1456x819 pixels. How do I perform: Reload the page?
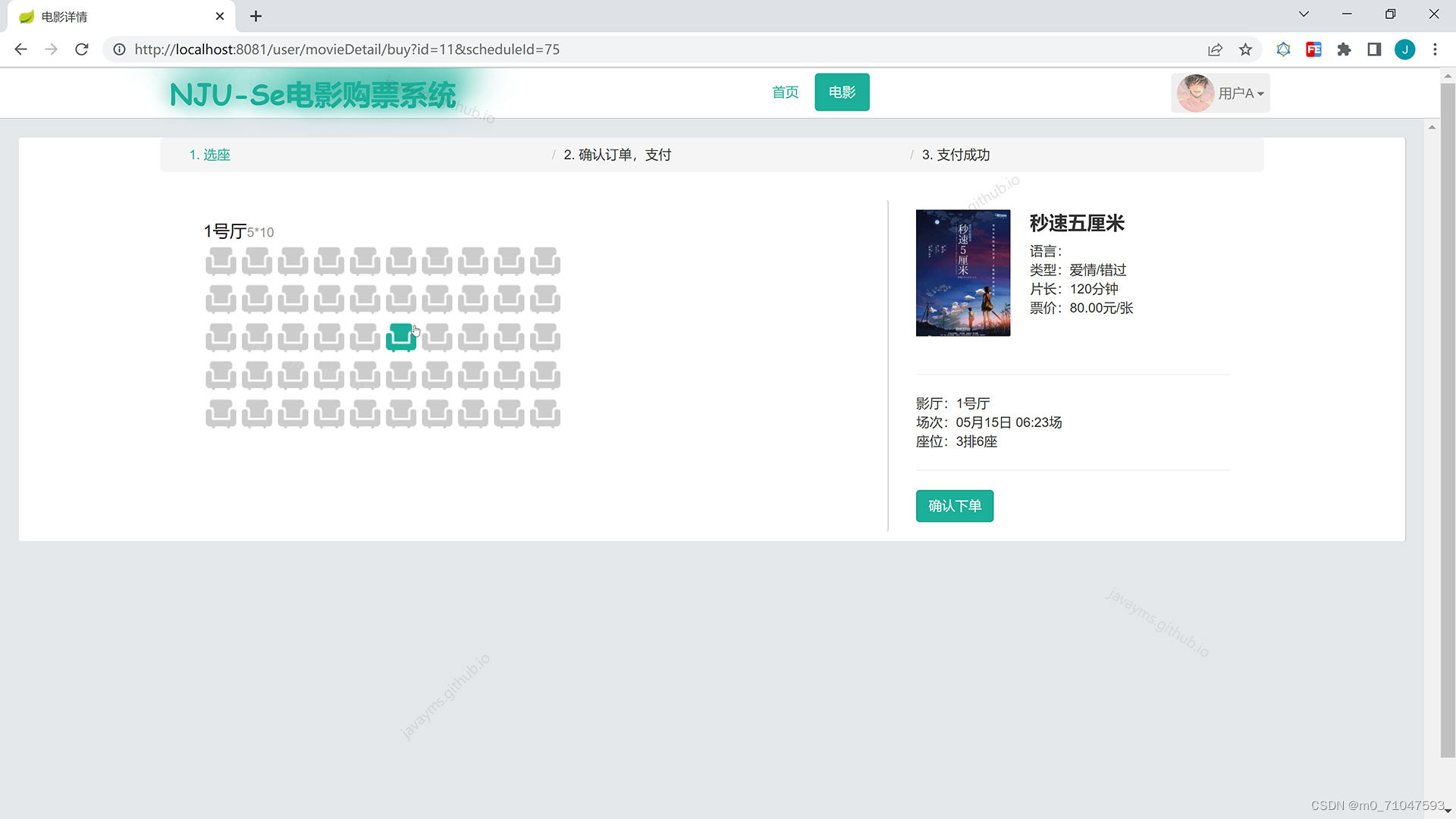[82, 49]
